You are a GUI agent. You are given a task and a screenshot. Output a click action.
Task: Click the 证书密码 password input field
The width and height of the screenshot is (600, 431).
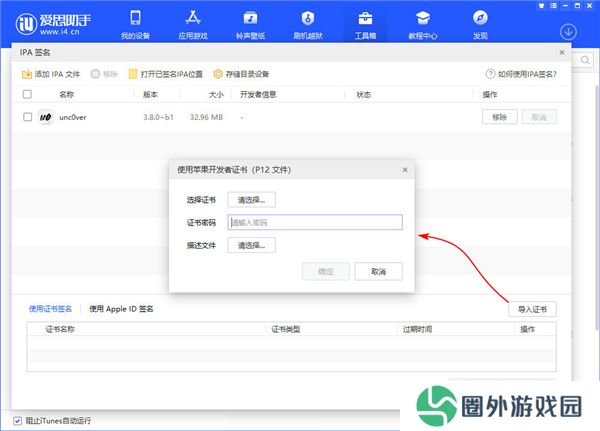point(315,222)
